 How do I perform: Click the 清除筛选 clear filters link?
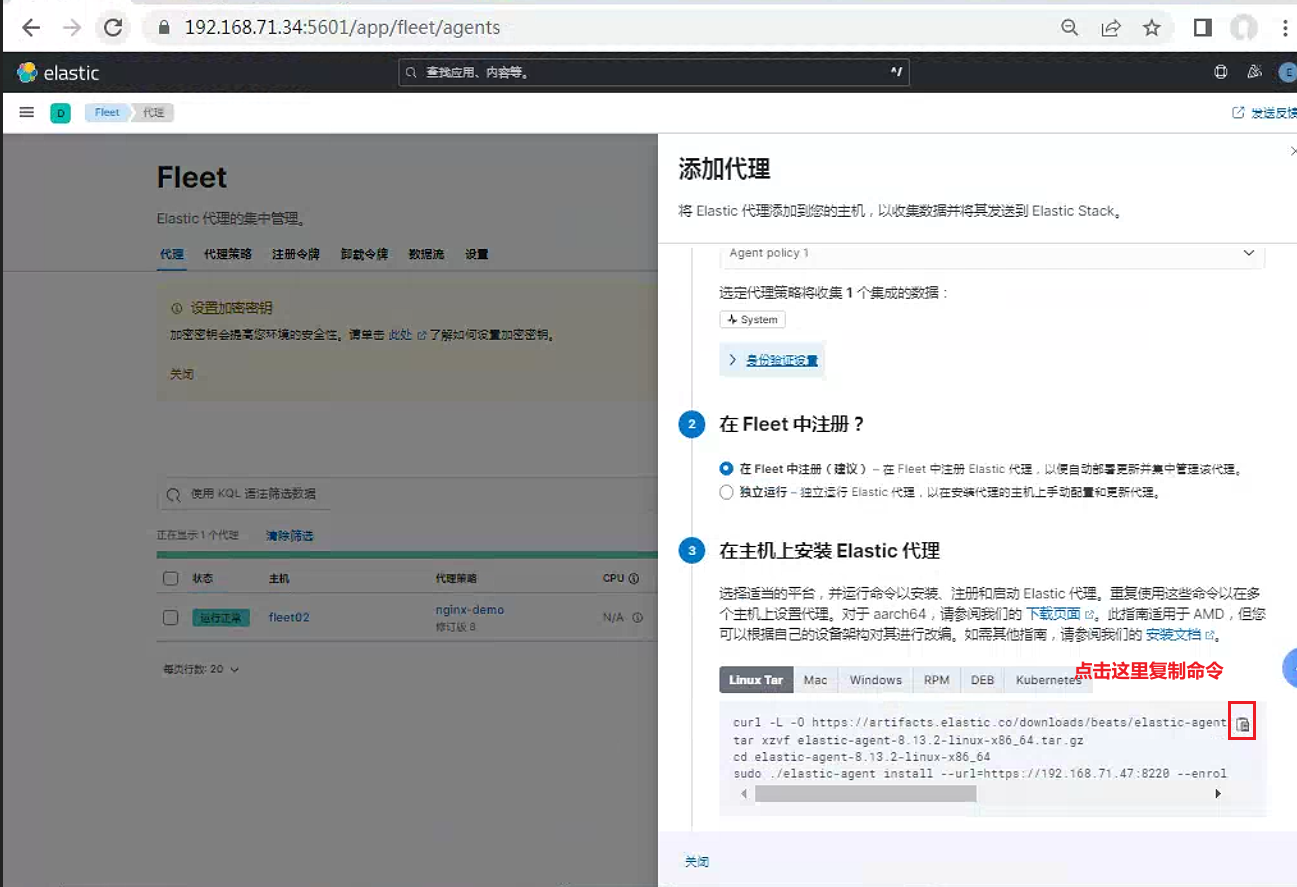click(x=289, y=536)
